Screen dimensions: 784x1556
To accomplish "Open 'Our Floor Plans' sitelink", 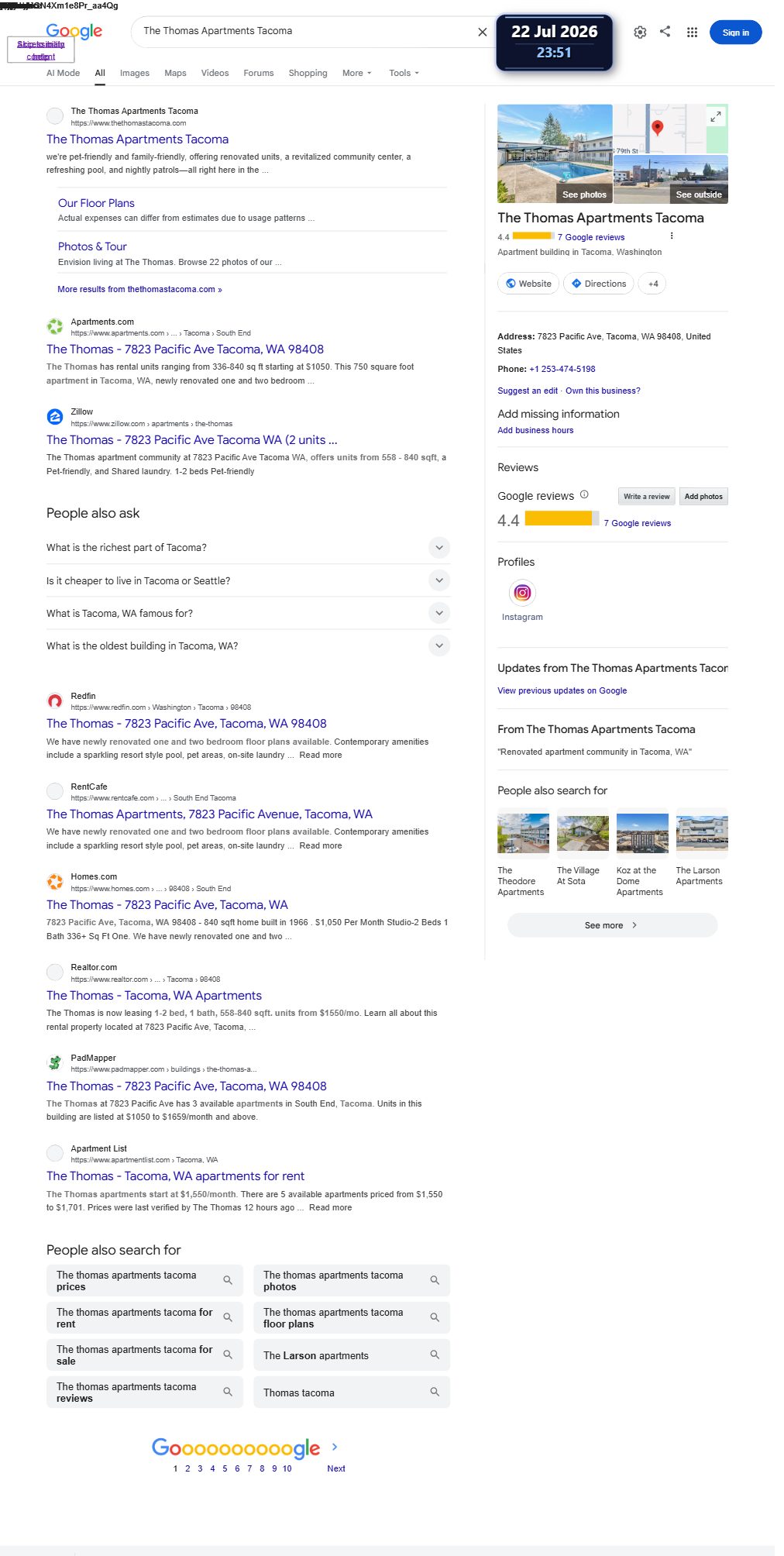I will pos(96,203).
